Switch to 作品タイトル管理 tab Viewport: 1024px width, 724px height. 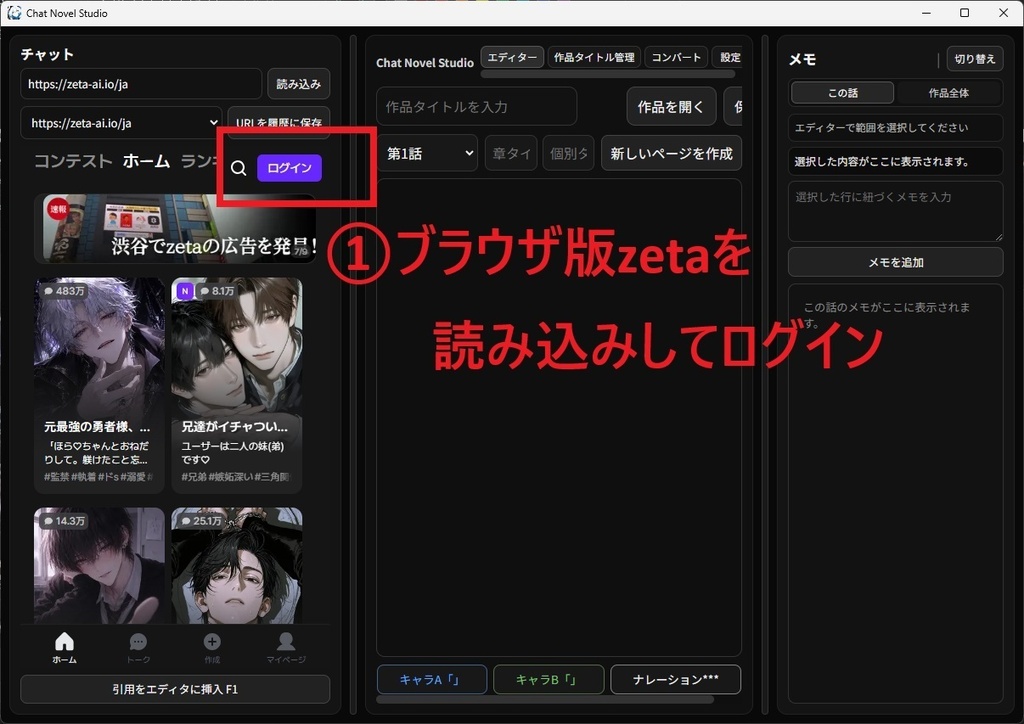coord(594,57)
